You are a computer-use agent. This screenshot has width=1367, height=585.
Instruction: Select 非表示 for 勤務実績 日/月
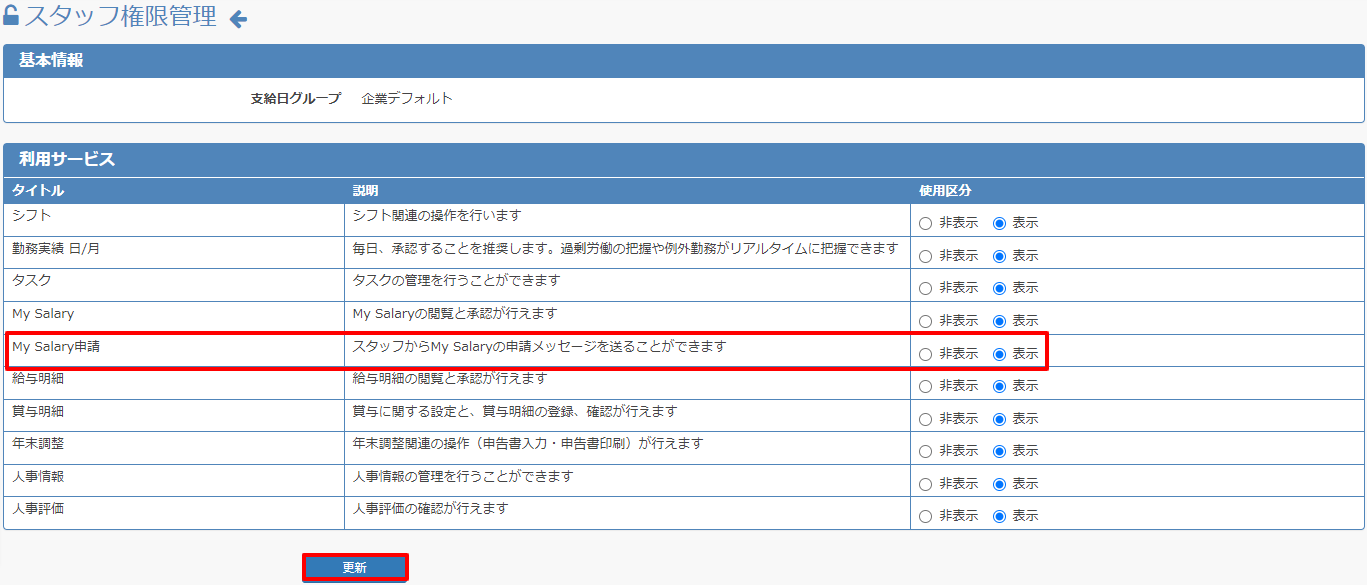925,256
